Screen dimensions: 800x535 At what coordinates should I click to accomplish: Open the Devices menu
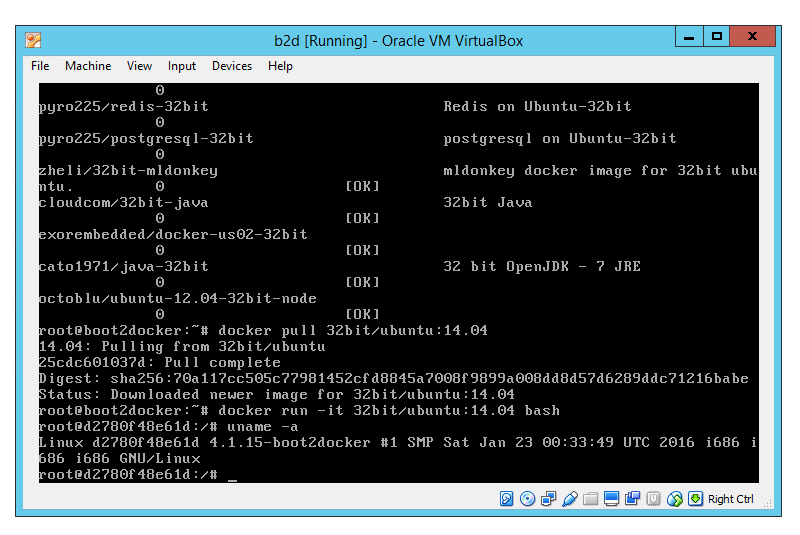pyautogui.click(x=232, y=66)
